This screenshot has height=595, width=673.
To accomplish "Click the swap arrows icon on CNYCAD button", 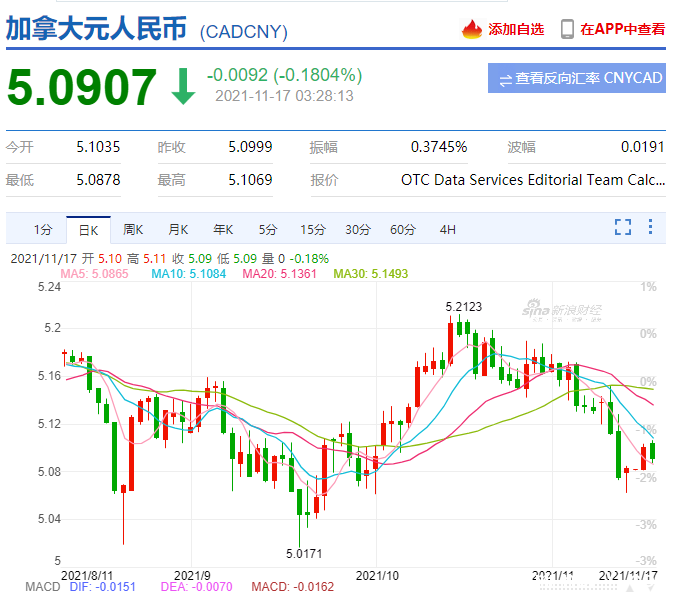I will pyautogui.click(x=506, y=79).
